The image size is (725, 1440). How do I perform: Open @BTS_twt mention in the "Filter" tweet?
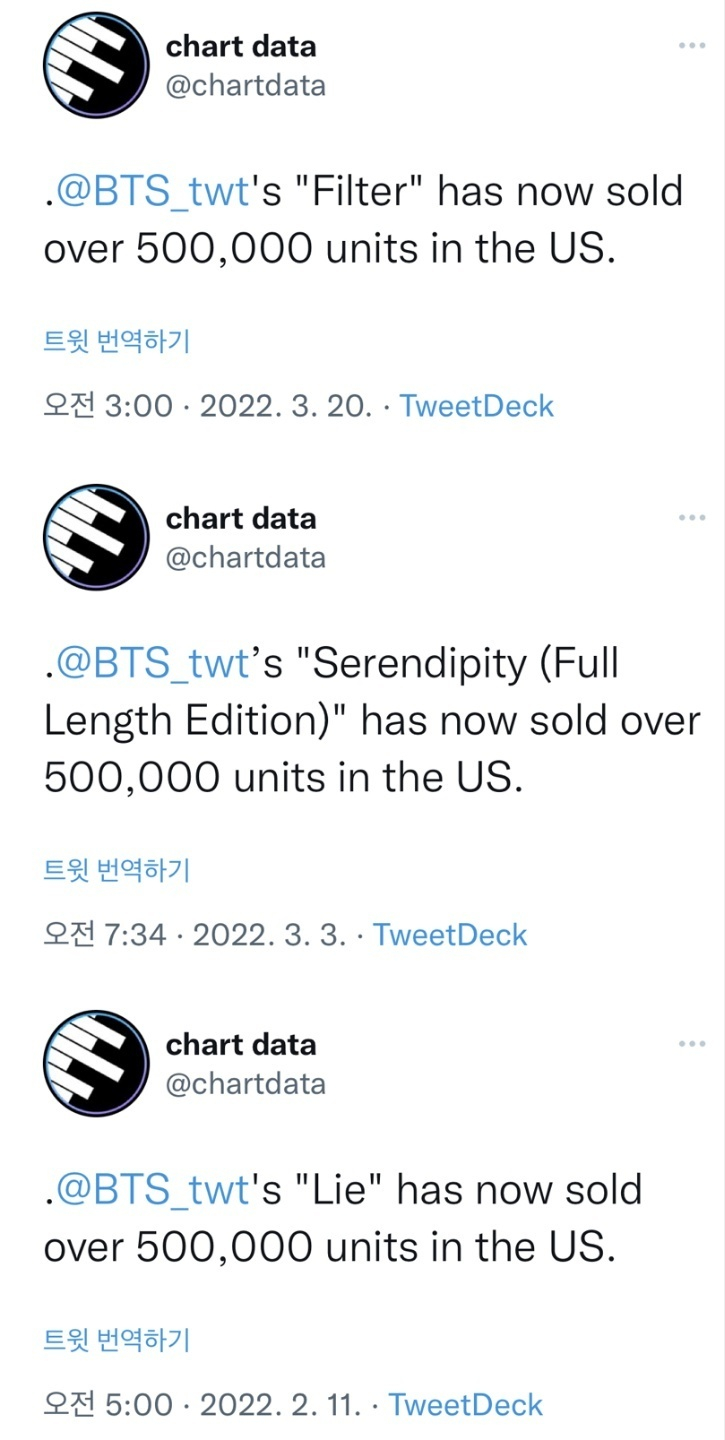coord(150,191)
